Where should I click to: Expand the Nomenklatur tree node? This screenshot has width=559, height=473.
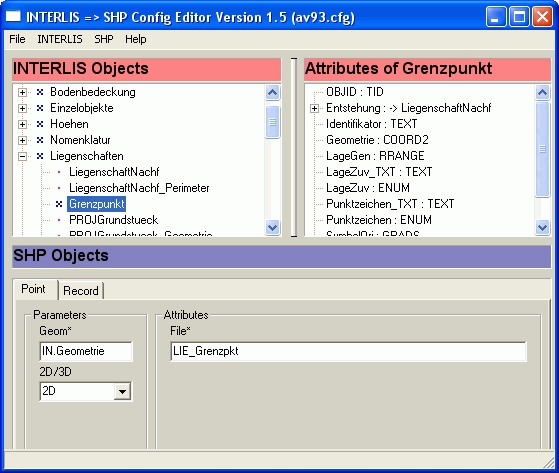pos(22,140)
